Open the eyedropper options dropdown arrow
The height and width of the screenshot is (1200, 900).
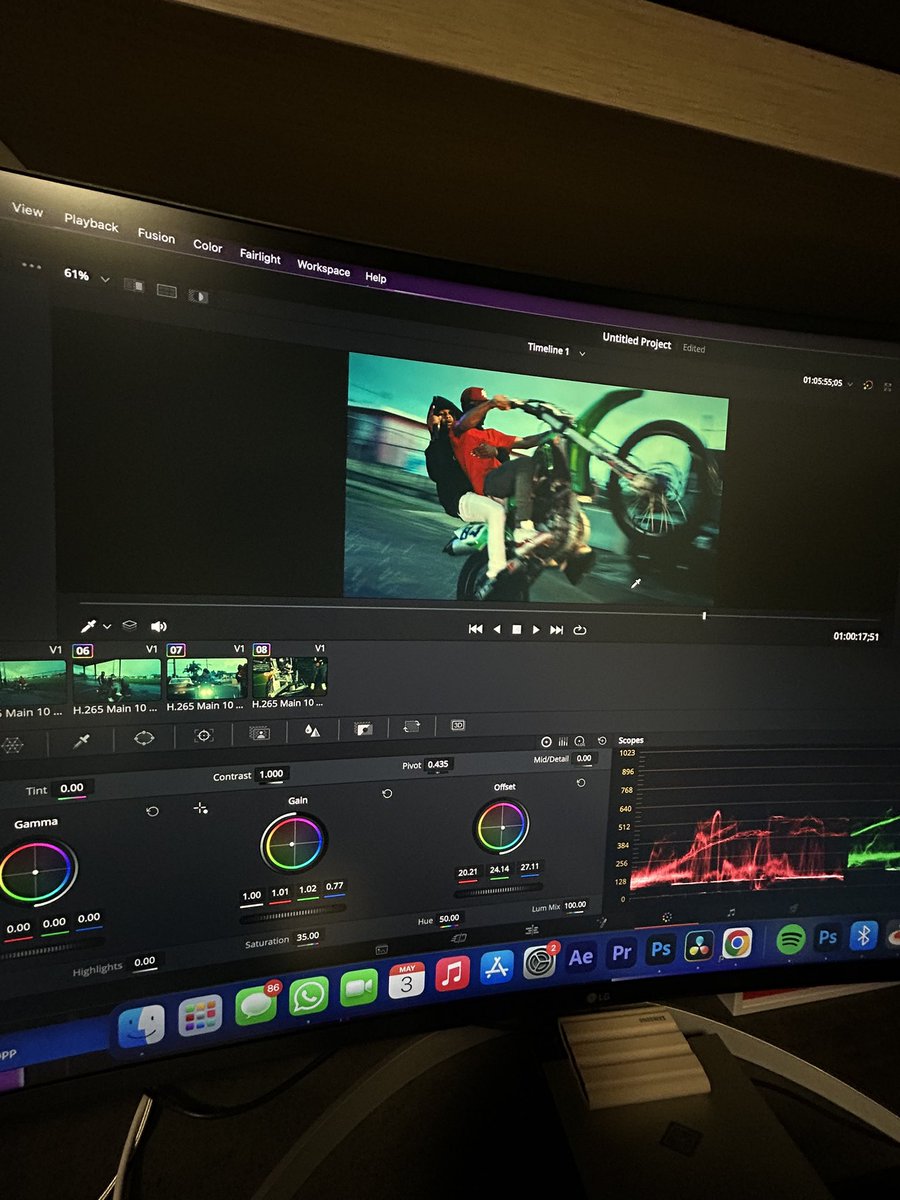(107, 626)
